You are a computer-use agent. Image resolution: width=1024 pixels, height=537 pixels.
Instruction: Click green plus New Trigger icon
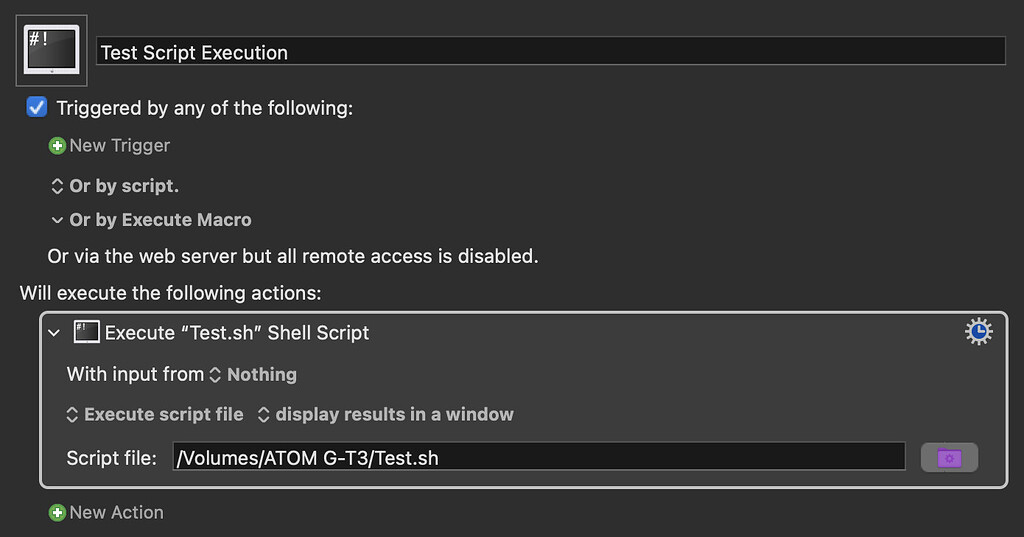coord(57,146)
